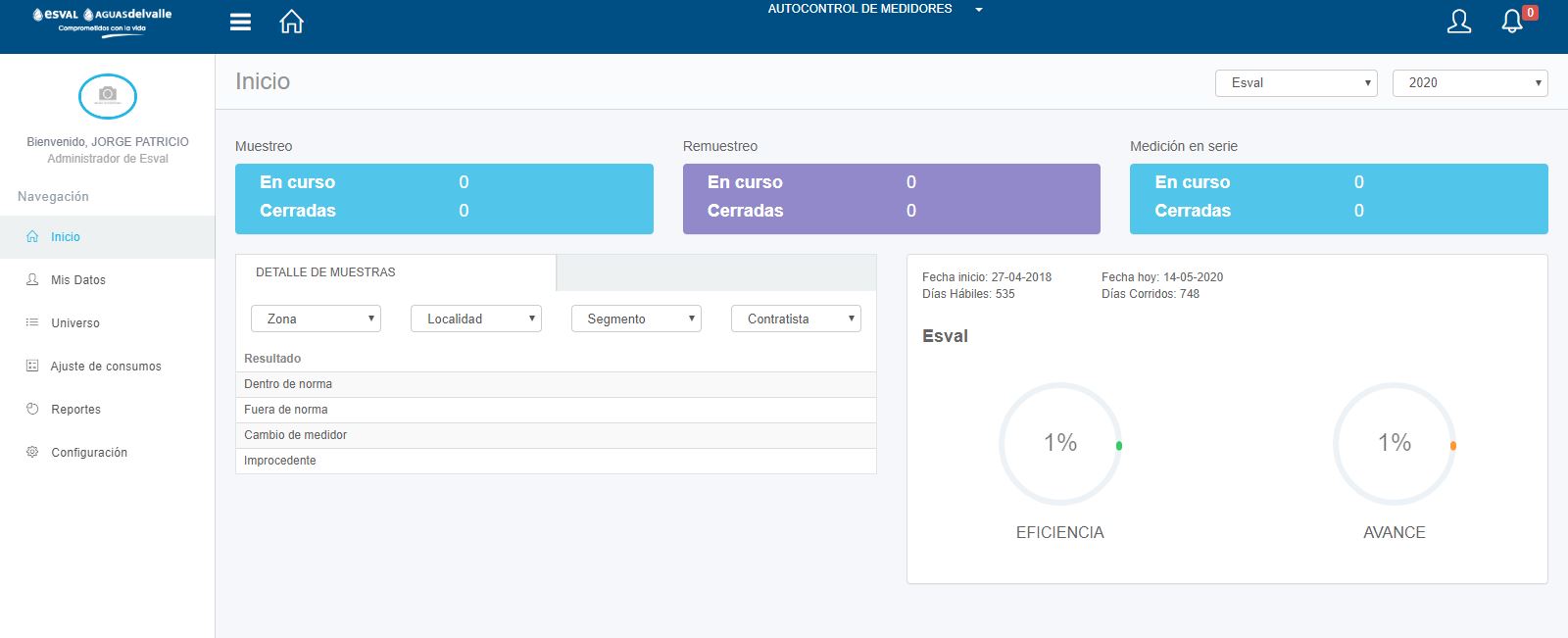This screenshot has width=1568, height=638.
Task: Open the hamburger menu icon
Action: point(240,22)
